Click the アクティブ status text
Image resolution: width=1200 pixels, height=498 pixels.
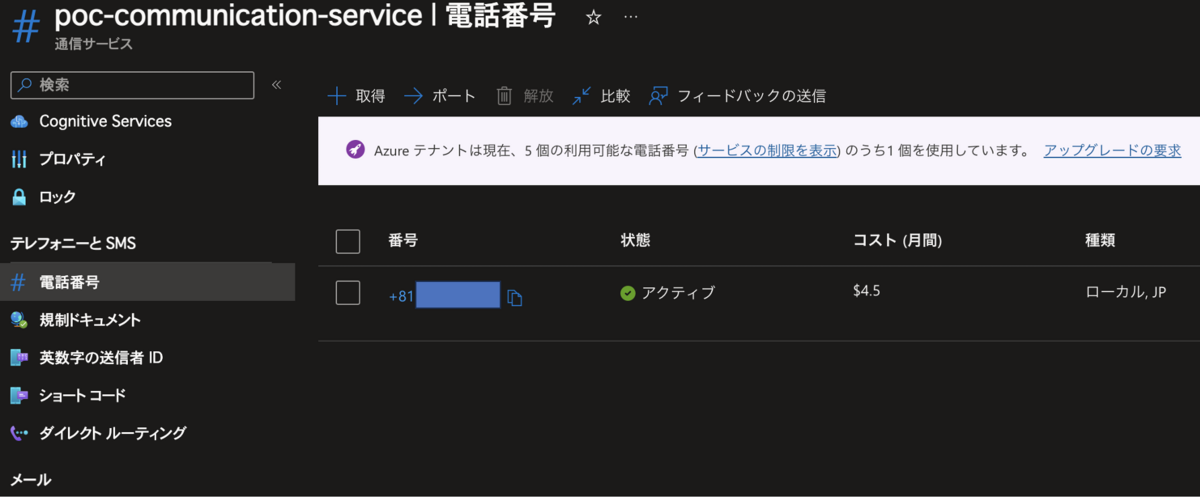tap(679, 293)
